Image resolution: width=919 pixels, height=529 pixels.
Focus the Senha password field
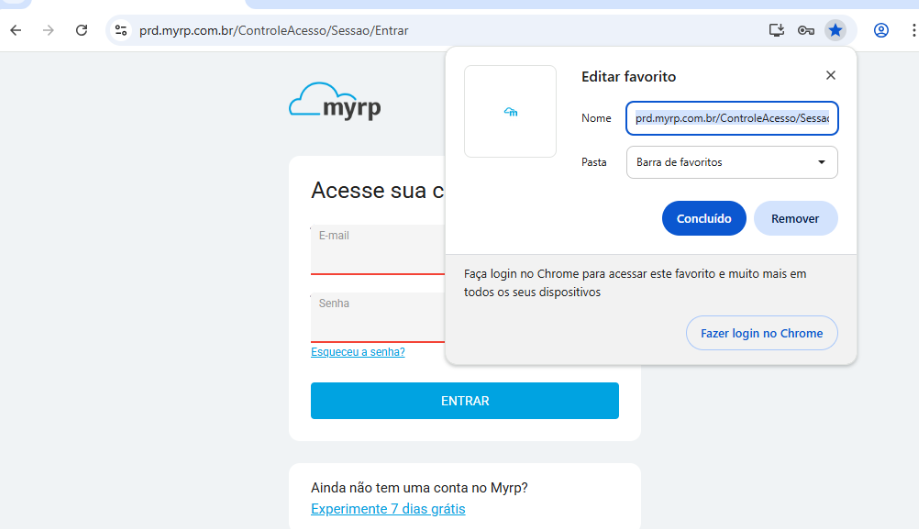click(x=377, y=318)
